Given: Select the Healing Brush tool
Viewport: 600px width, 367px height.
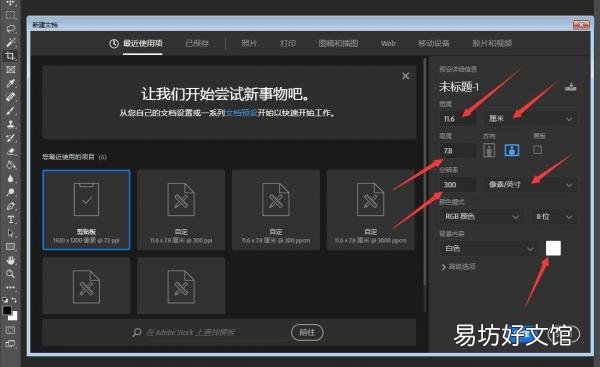Looking at the screenshot, I should point(10,97).
